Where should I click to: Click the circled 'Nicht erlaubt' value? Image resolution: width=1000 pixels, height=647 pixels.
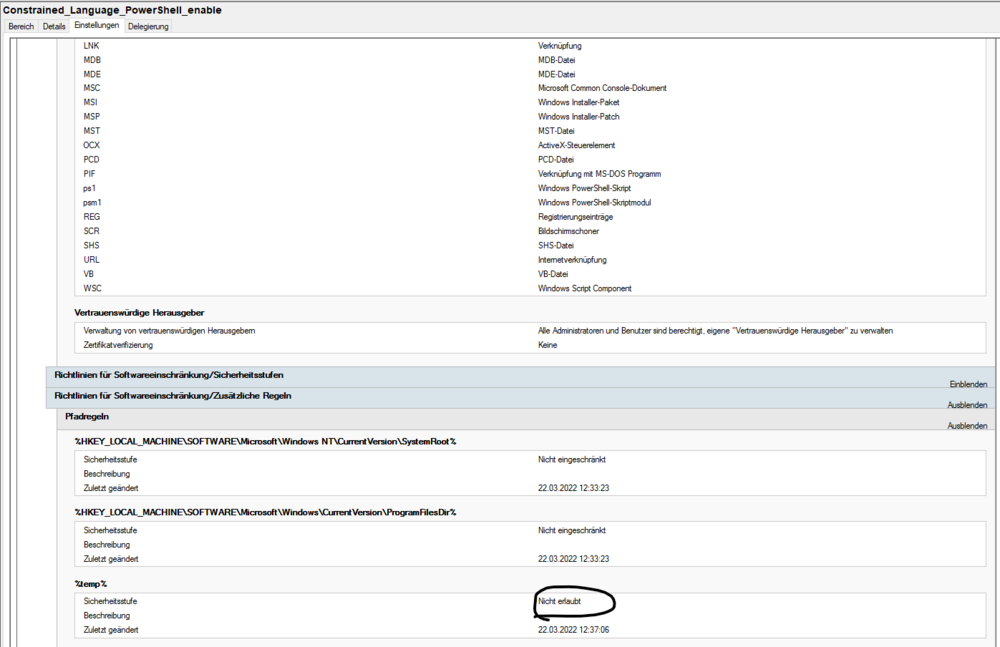pos(559,601)
